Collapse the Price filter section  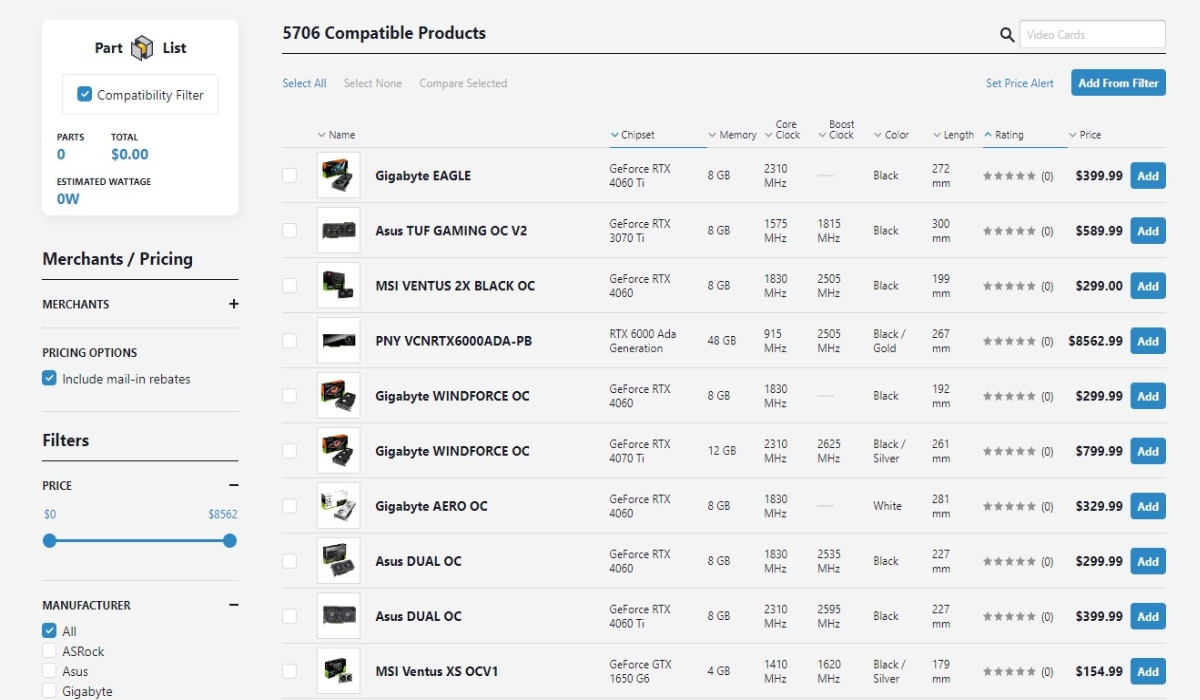(x=233, y=485)
